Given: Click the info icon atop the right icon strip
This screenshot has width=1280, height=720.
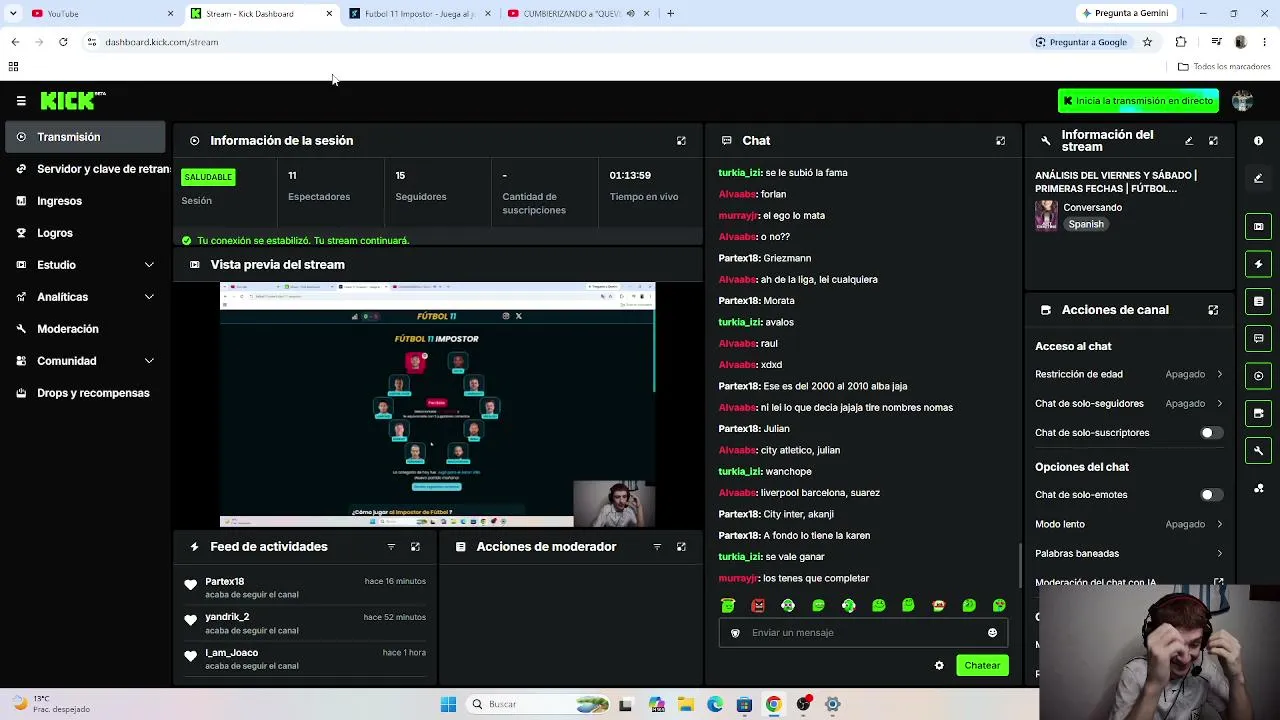Looking at the screenshot, I should click(x=1258, y=141).
